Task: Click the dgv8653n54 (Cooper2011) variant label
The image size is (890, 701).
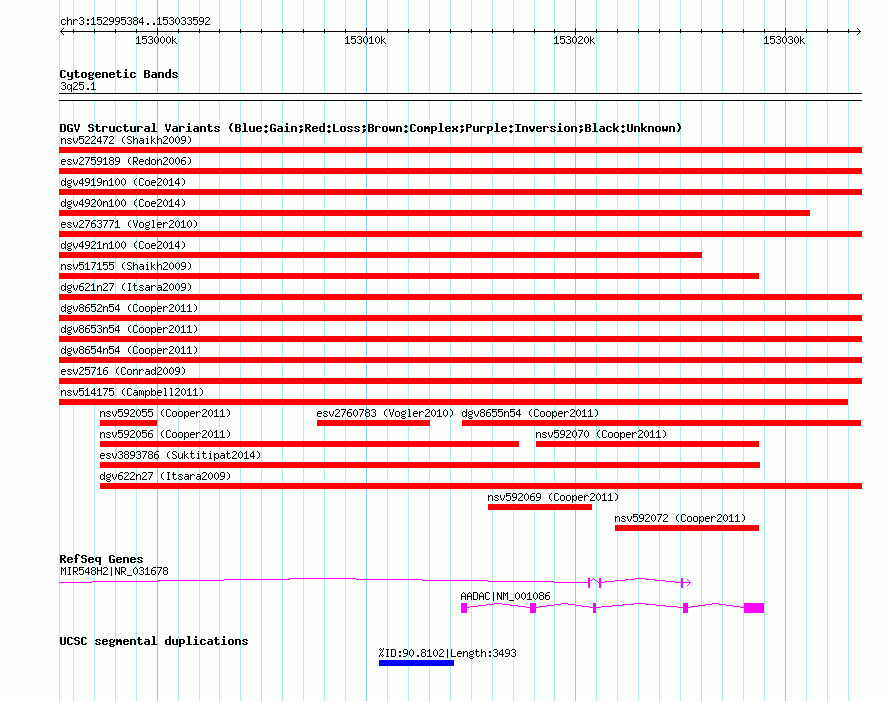Action: 129,329
